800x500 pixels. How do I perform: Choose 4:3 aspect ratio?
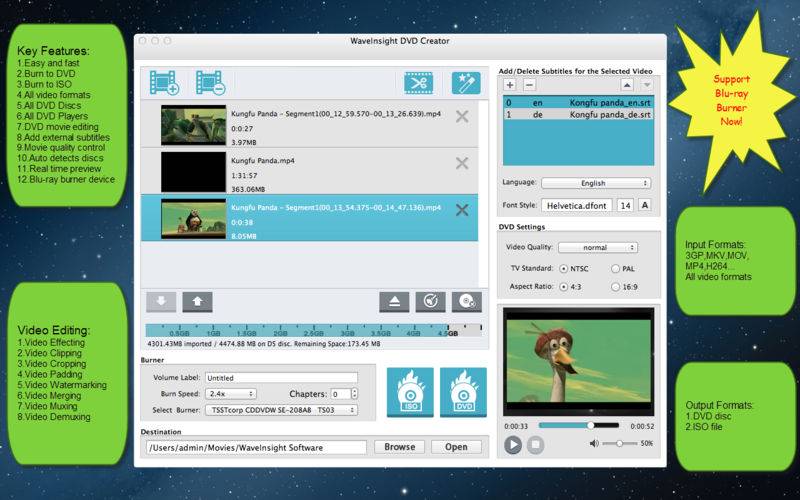(x=564, y=287)
